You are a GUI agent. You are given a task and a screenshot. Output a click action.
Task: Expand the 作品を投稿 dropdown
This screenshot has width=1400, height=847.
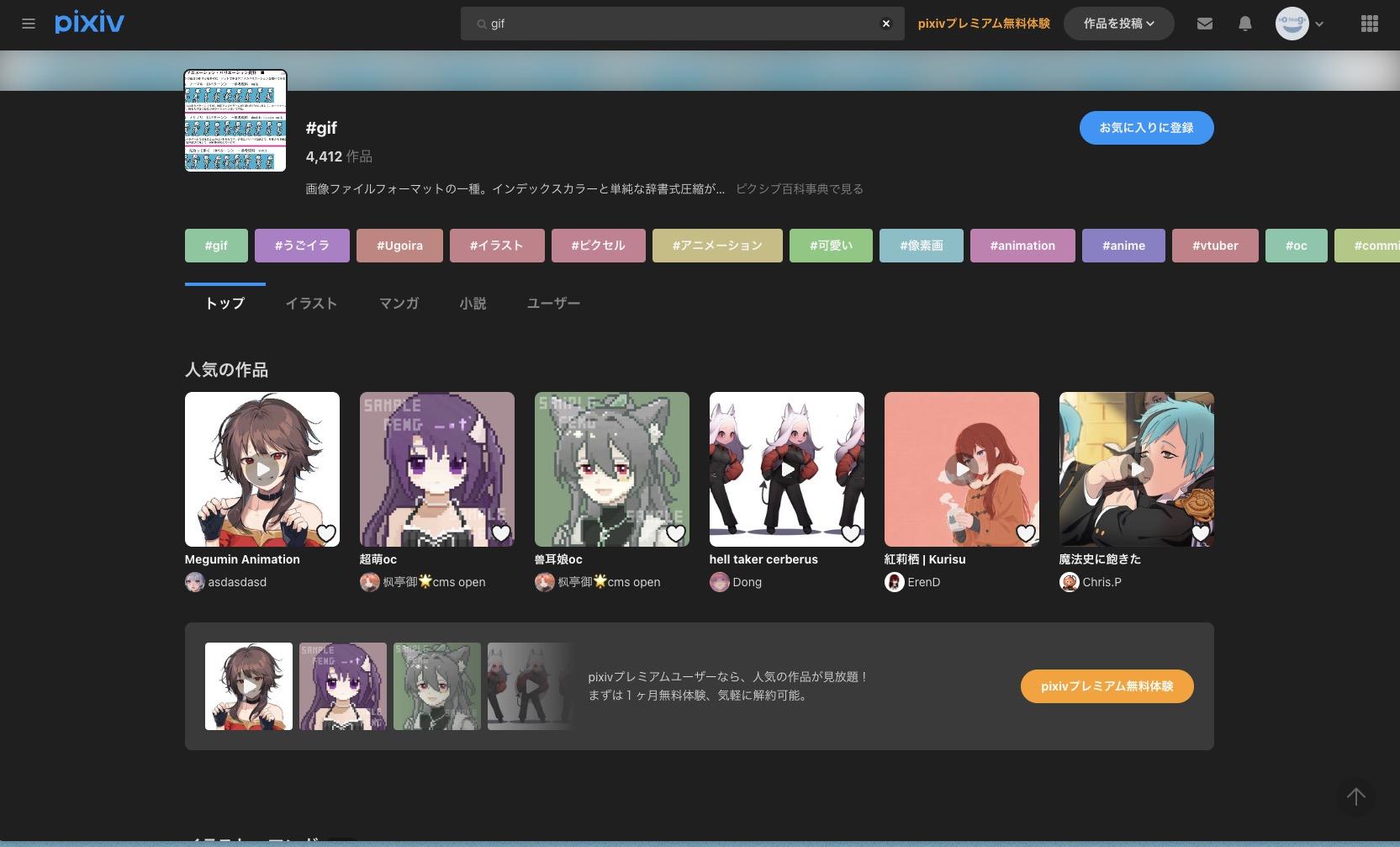tap(1119, 24)
